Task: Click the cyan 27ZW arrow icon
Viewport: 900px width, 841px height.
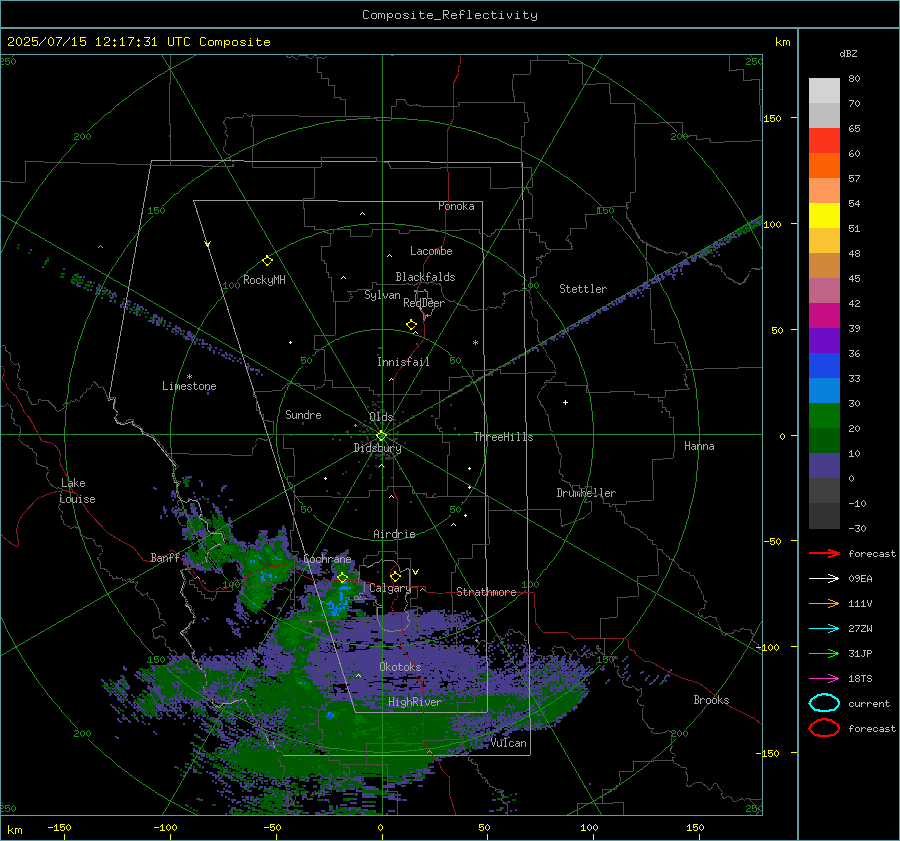Action: (824, 629)
